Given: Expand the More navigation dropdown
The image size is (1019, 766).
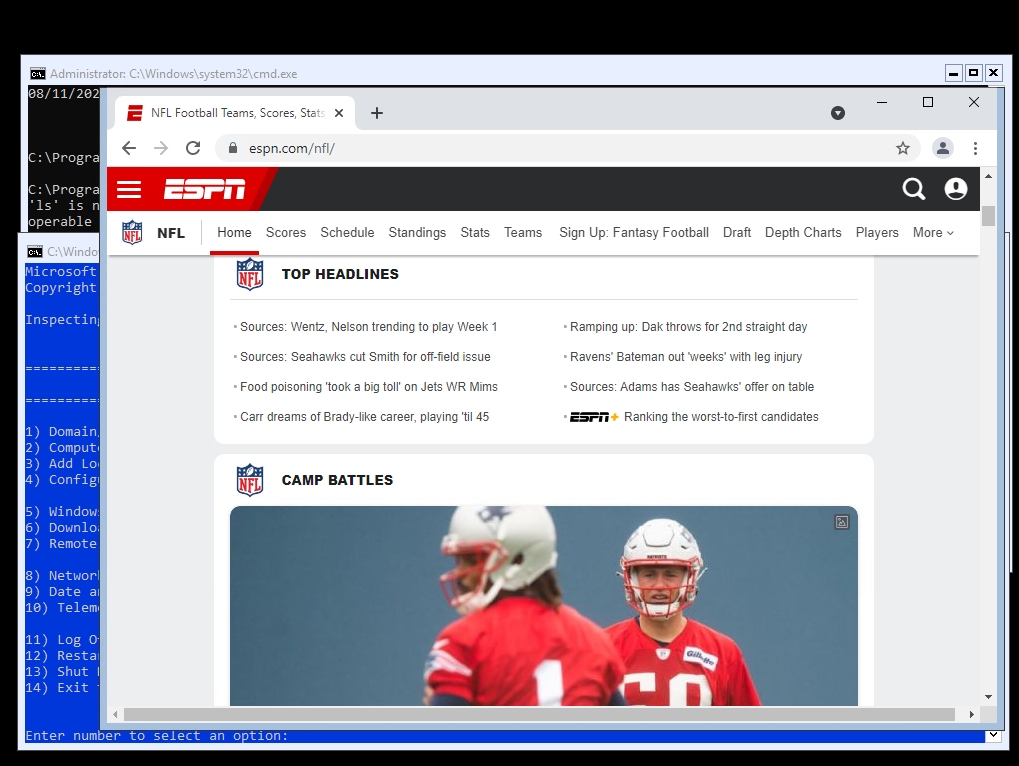Looking at the screenshot, I should pos(933,233).
